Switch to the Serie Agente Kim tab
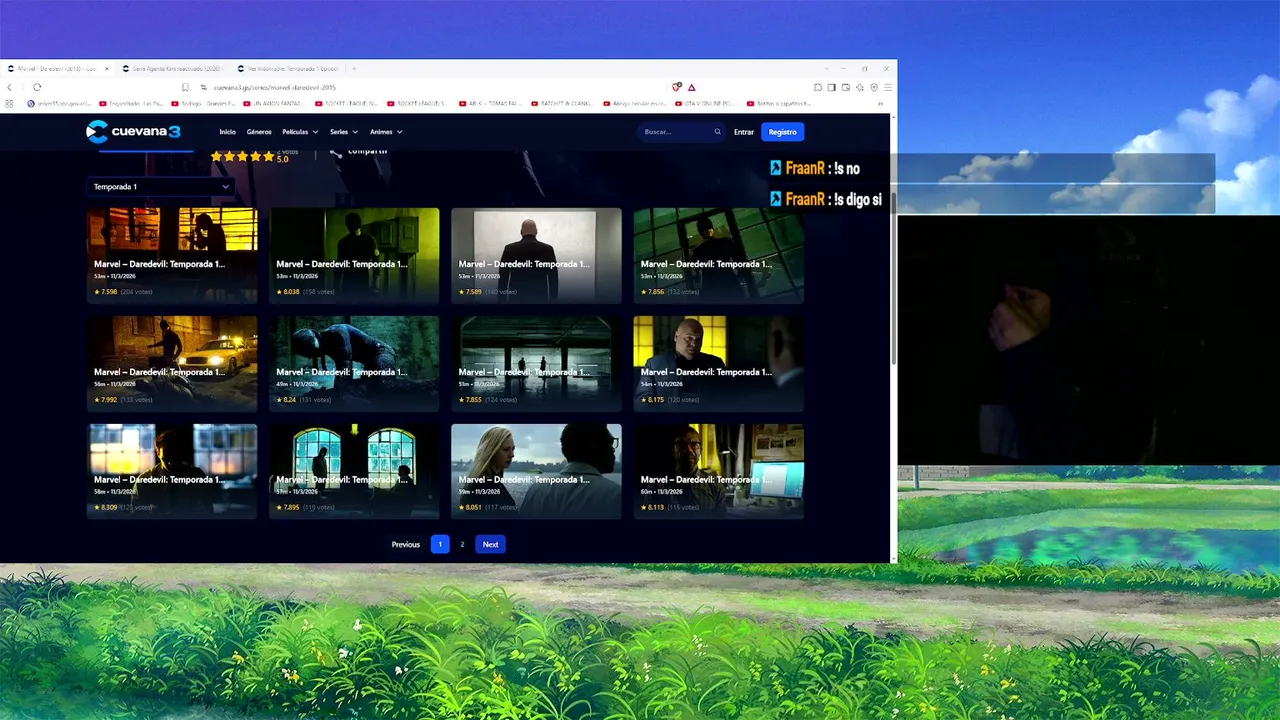1280x720 pixels. 175,69
